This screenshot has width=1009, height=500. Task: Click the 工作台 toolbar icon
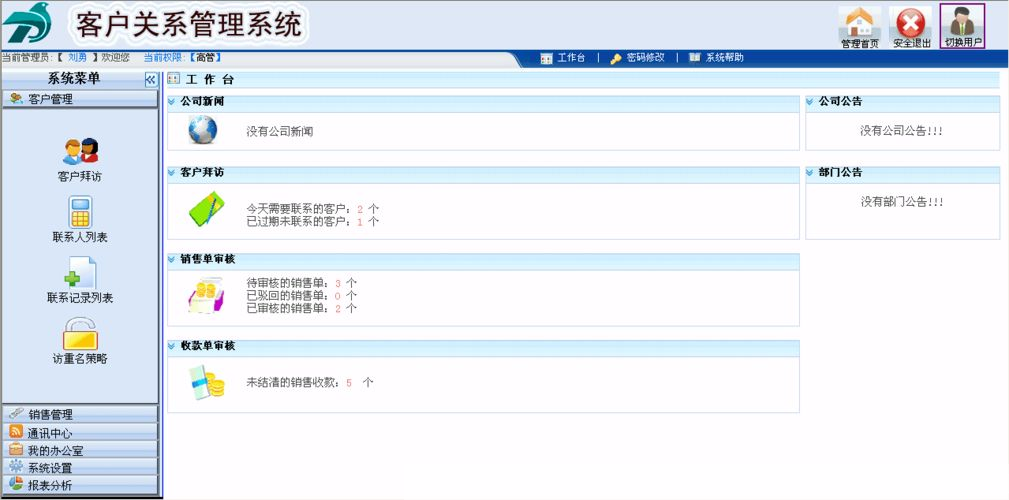[x=546, y=59]
